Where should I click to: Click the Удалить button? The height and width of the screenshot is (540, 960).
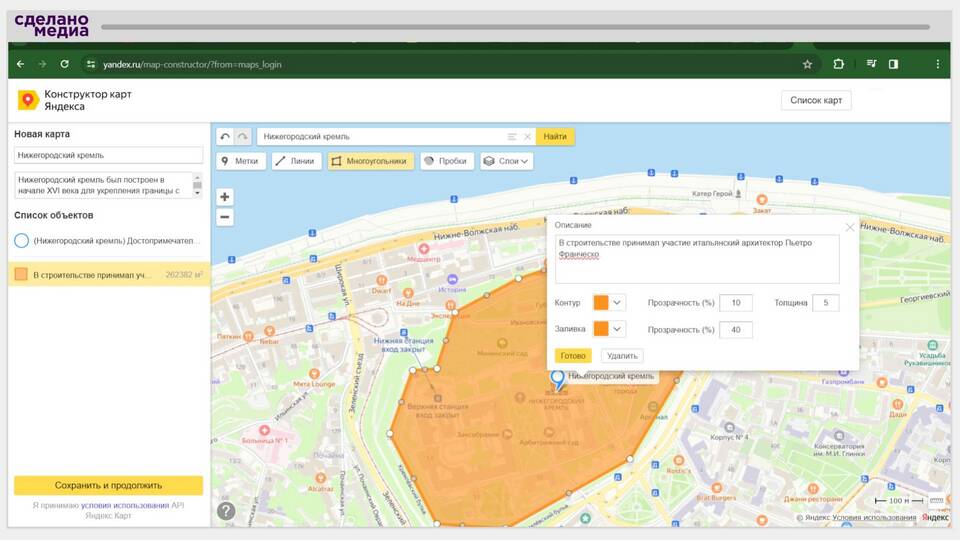622,356
